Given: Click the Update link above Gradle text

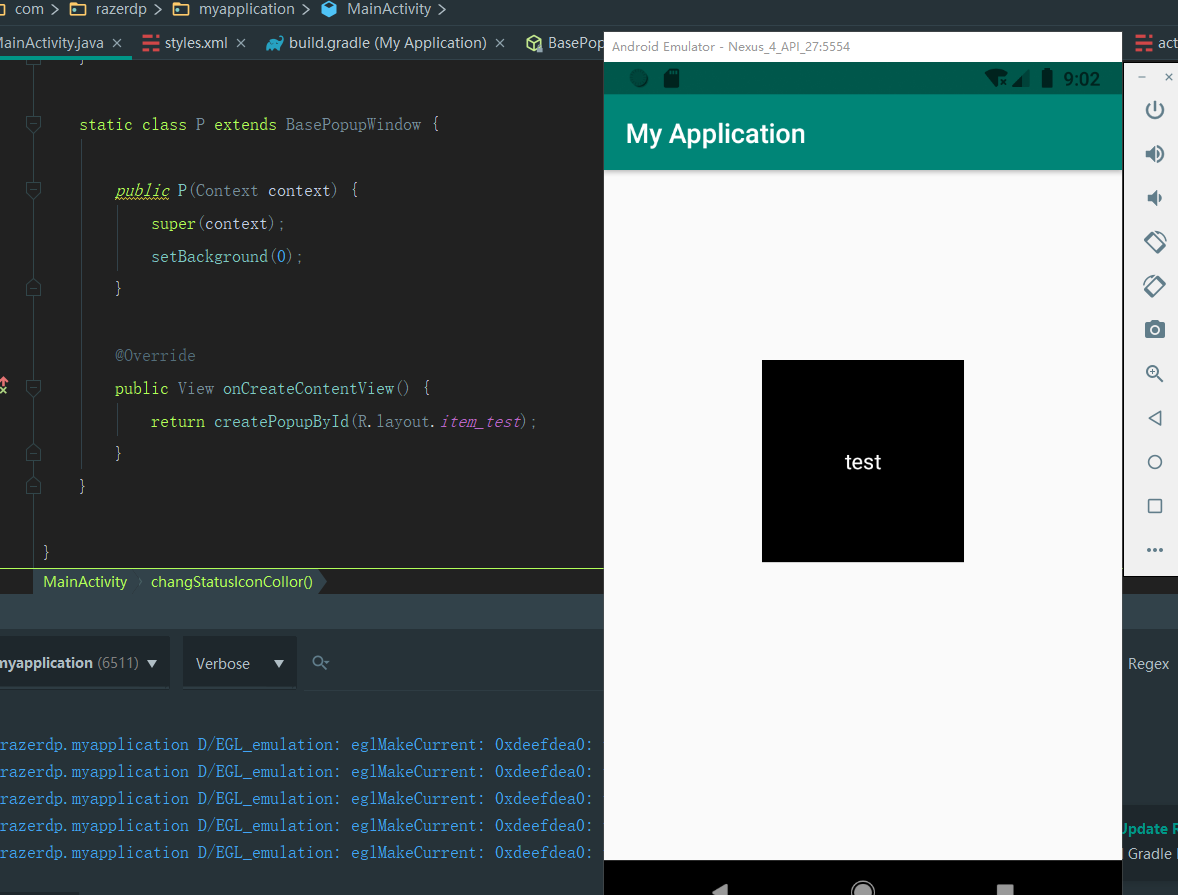Looking at the screenshot, I should 1148,828.
